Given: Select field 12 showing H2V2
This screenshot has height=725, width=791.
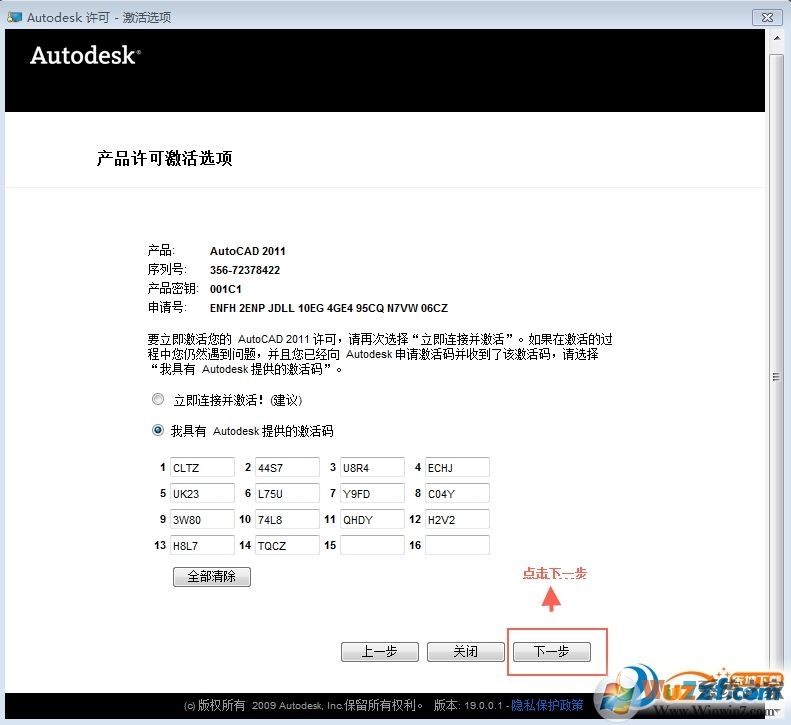Looking at the screenshot, I should point(457,519).
